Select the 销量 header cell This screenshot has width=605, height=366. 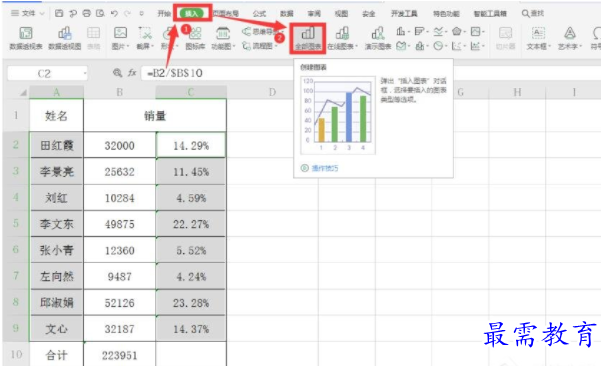click(155, 115)
